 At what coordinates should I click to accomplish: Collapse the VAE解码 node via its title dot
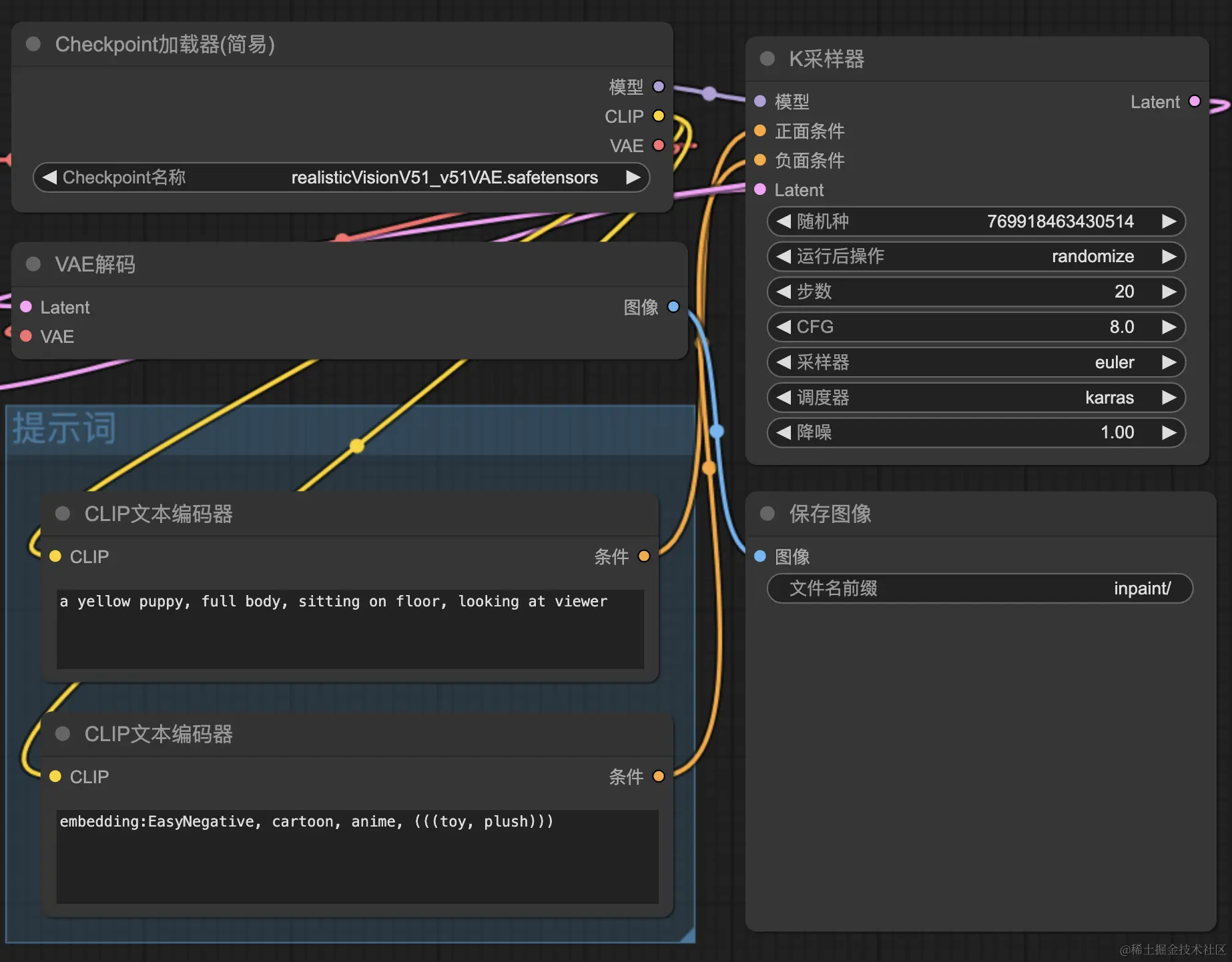click(x=33, y=264)
